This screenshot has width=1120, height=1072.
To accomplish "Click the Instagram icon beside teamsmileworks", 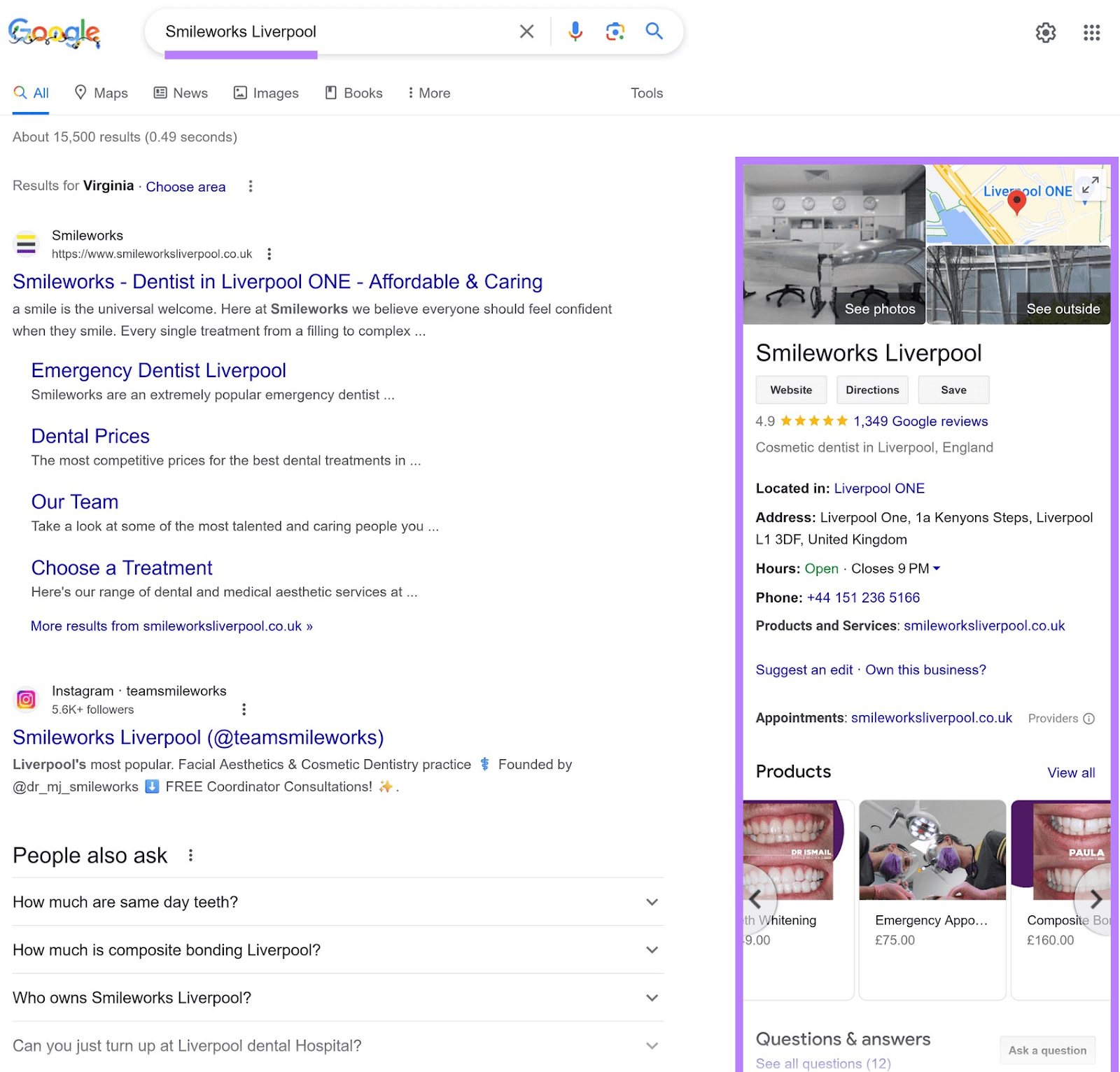I will click(x=26, y=699).
